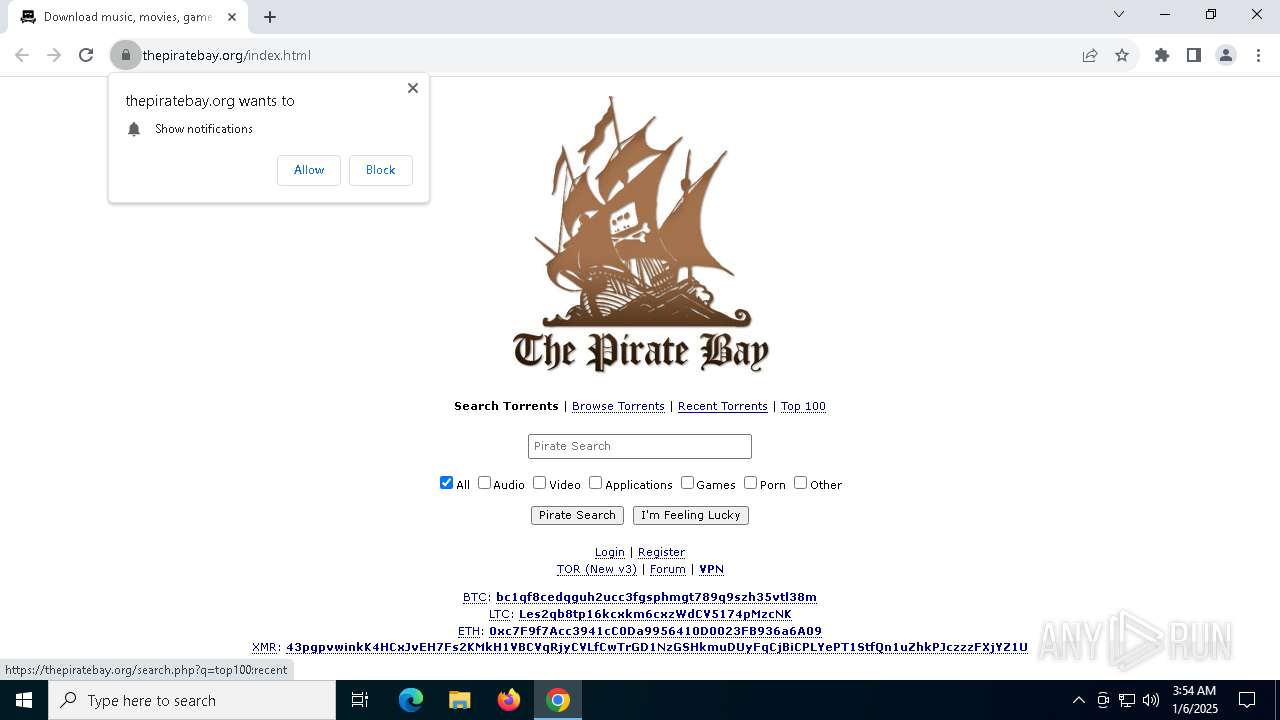Open the TOR (New v3) link
Screen dimensions: 1280x720
coord(597,569)
